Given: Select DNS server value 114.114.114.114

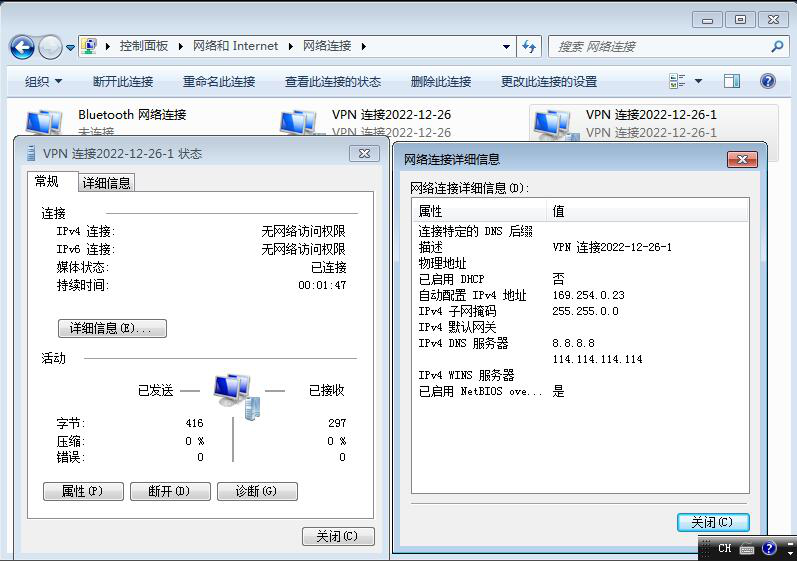Looking at the screenshot, I should (597, 359).
